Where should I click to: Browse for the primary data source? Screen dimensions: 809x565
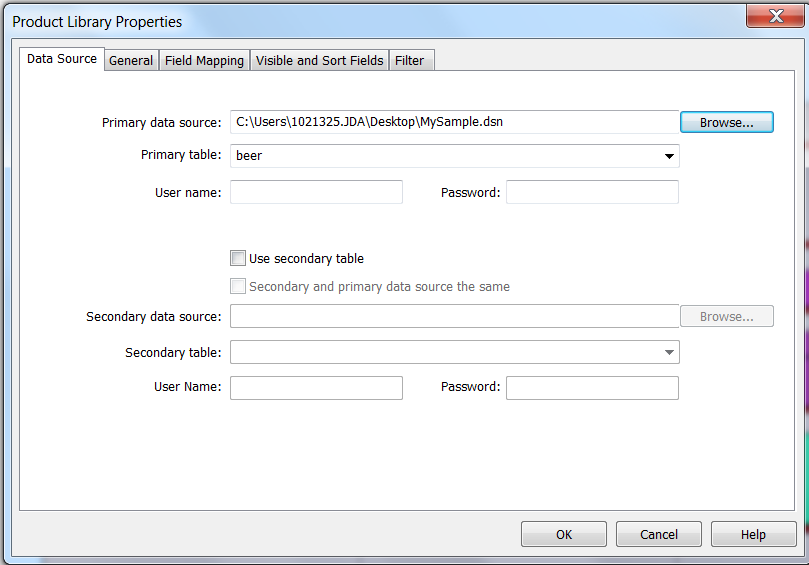coord(726,122)
